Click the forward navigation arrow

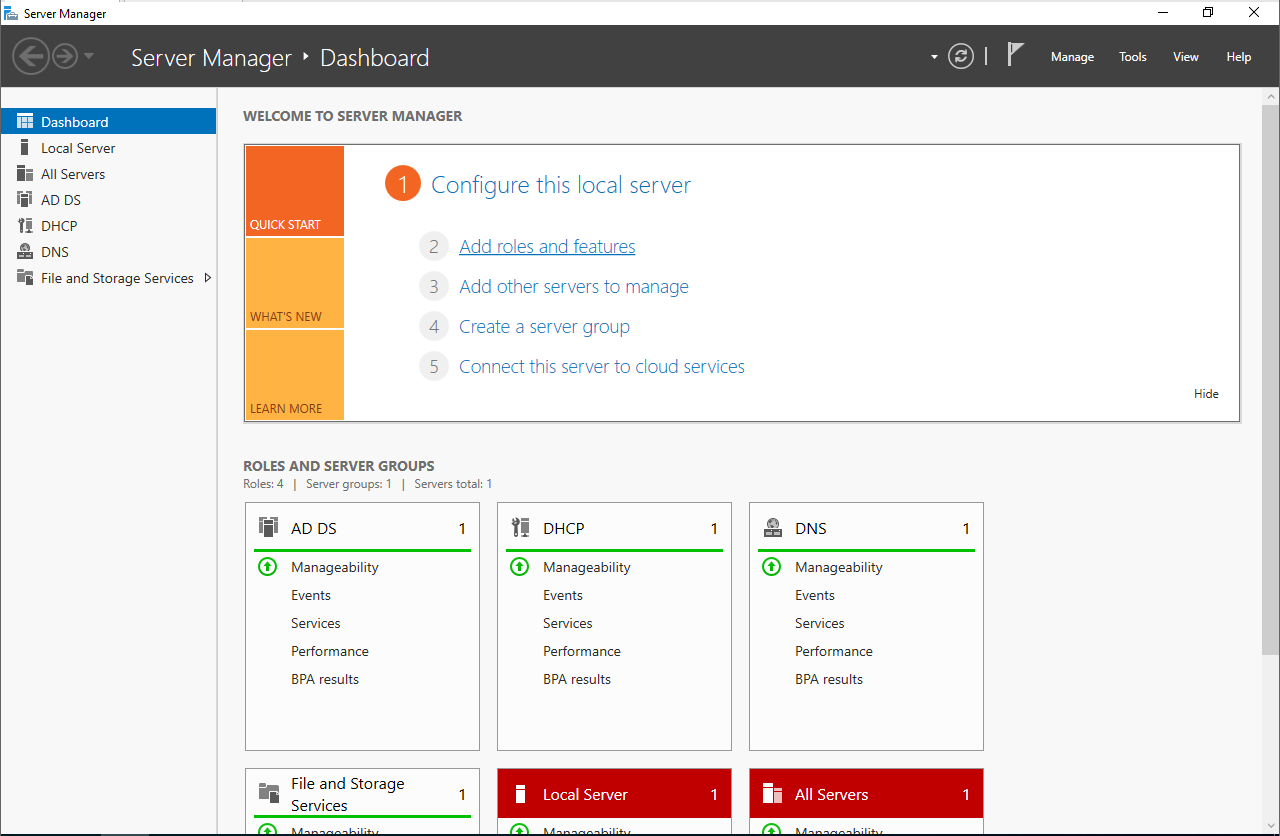pyautogui.click(x=65, y=56)
